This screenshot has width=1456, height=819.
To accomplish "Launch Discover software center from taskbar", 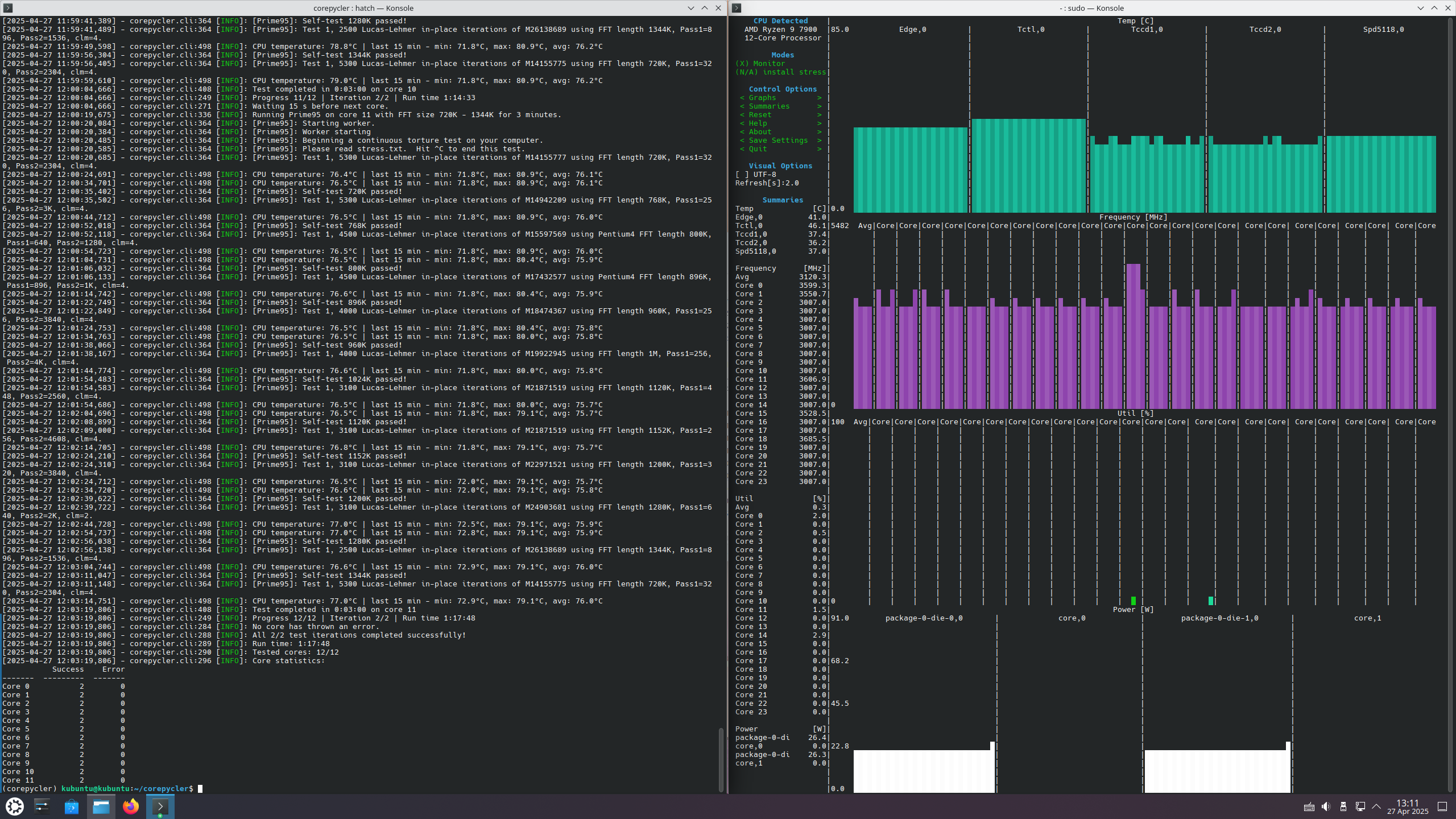I will [72, 806].
